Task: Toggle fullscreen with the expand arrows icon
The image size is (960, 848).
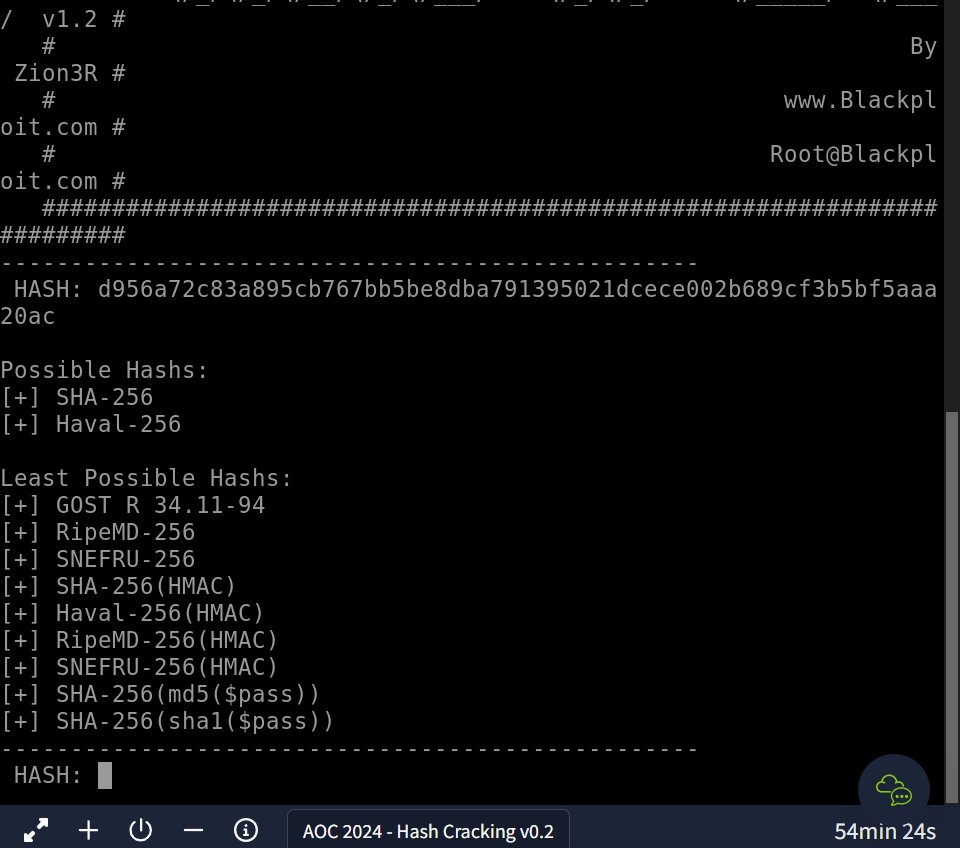Action: click(x=36, y=830)
